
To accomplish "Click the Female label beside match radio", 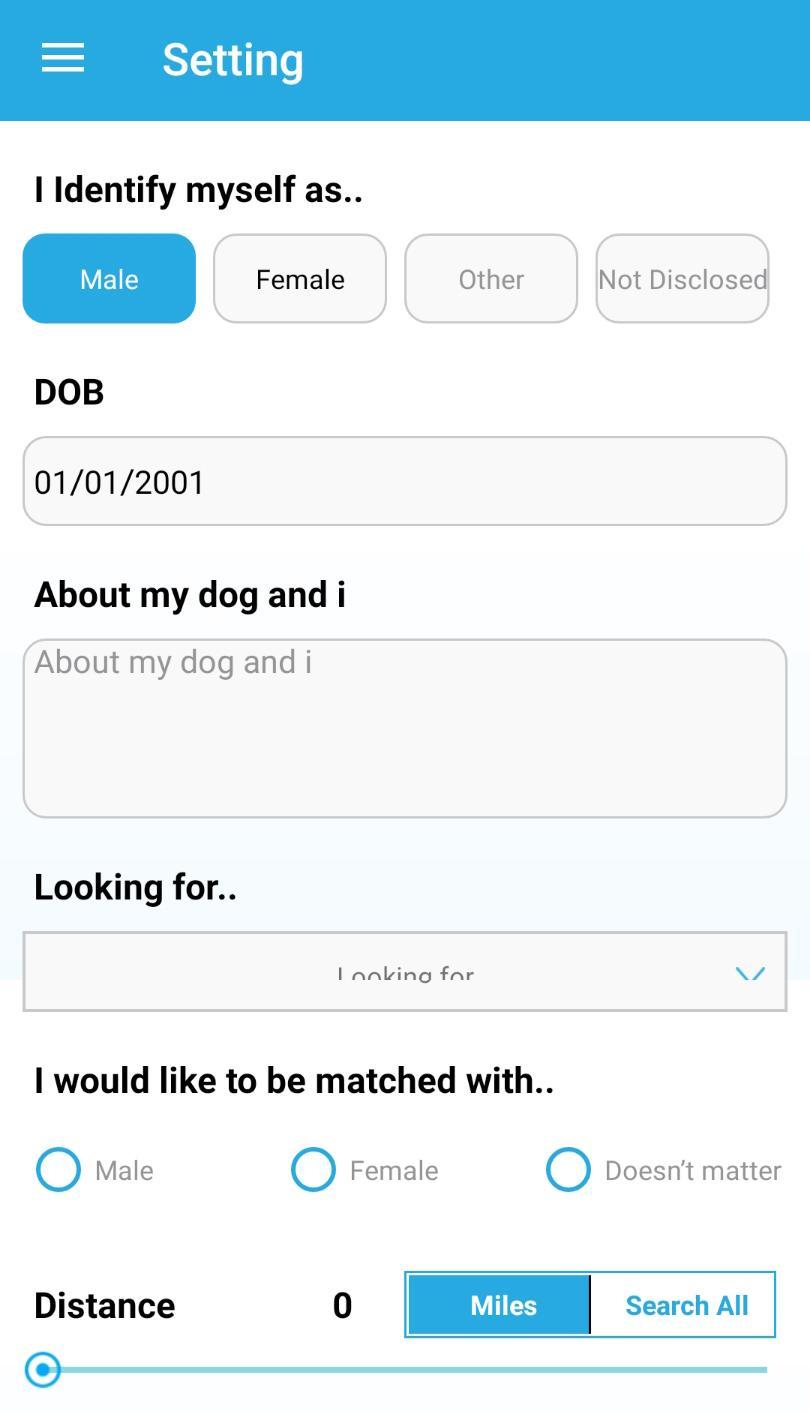I will tap(394, 1170).
